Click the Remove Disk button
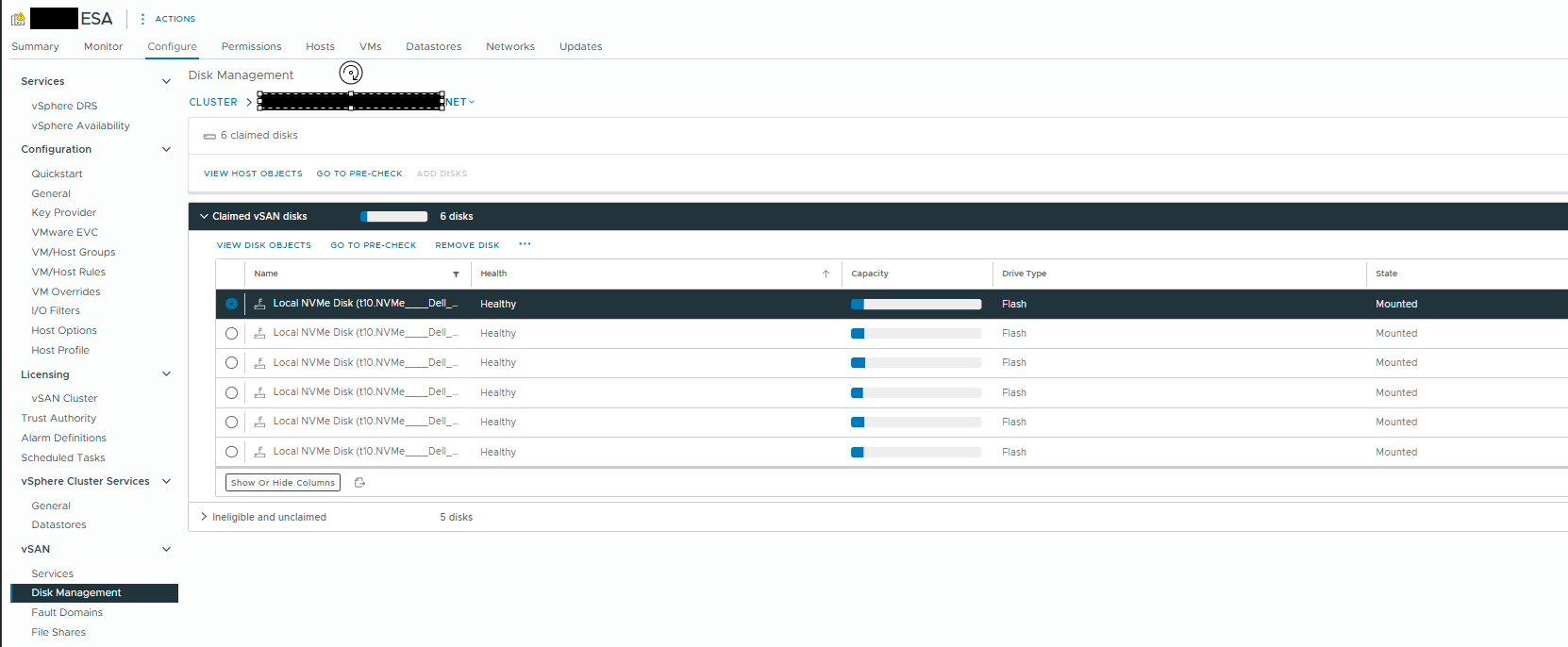1568x647 pixels. click(x=467, y=245)
